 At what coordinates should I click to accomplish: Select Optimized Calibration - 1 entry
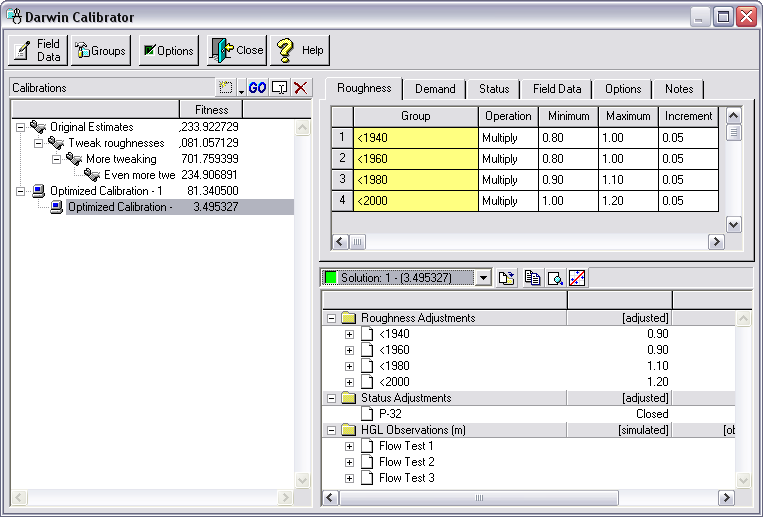click(106, 191)
